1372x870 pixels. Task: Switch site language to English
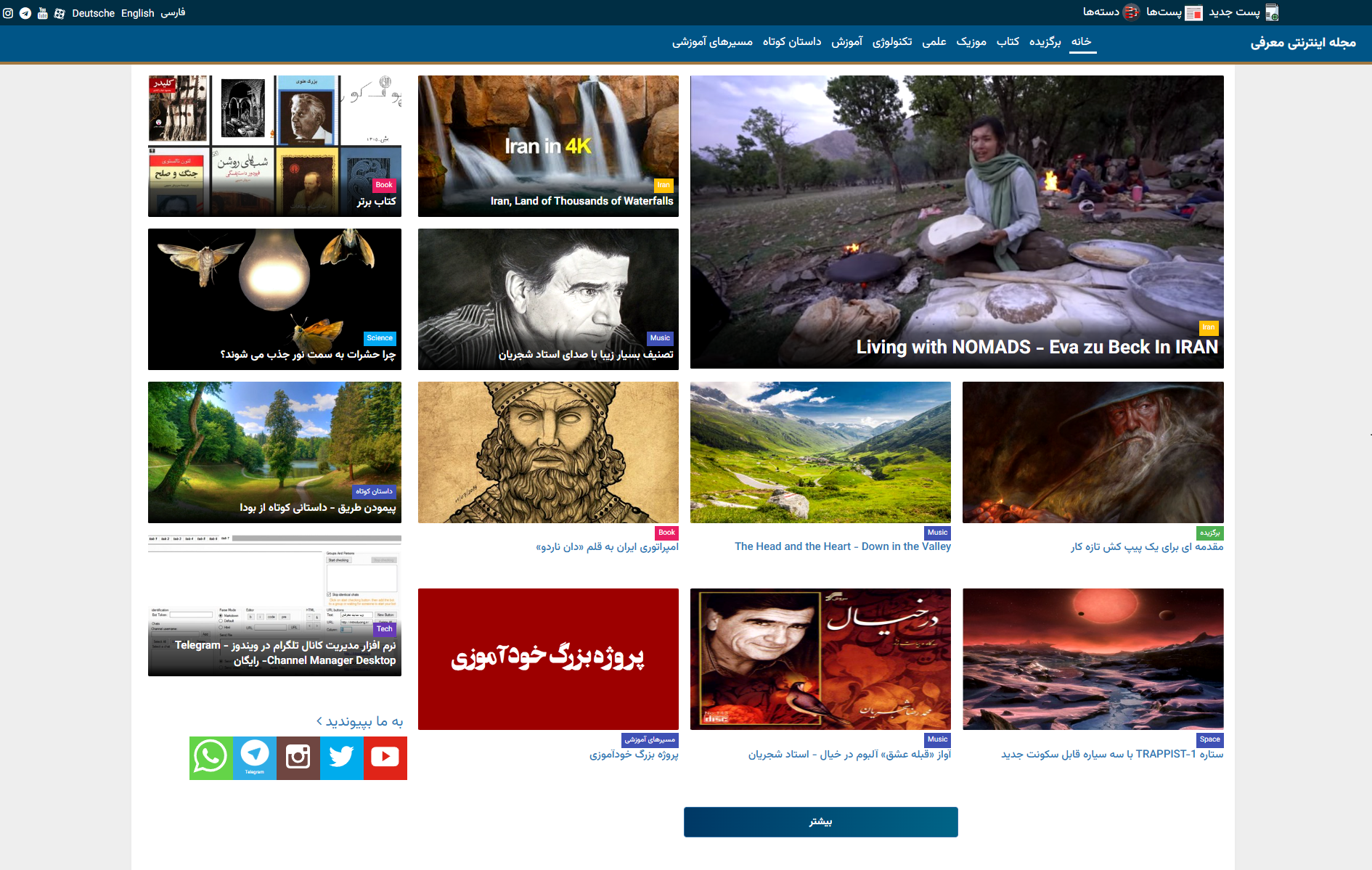(x=137, y=13)
